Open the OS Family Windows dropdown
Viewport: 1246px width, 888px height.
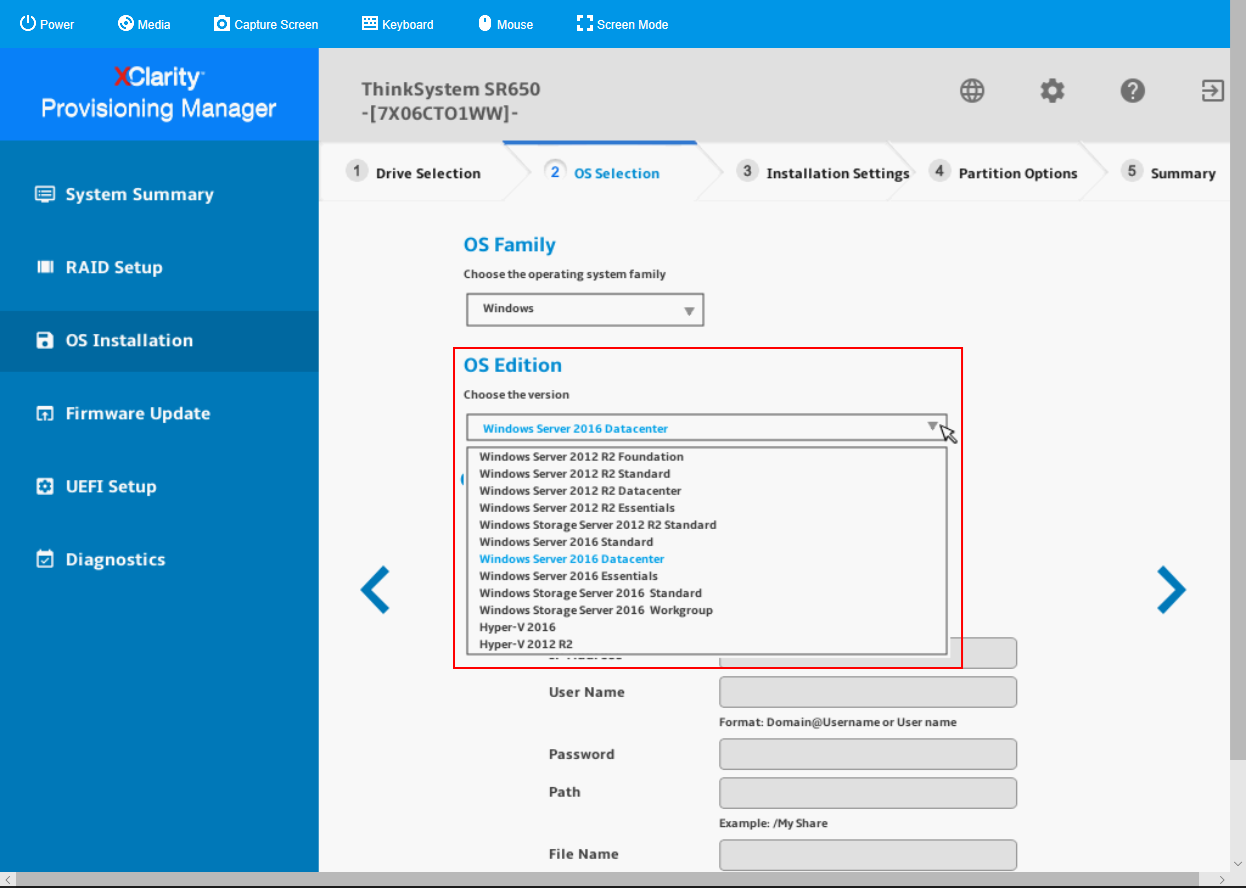(x=585, y=309)
